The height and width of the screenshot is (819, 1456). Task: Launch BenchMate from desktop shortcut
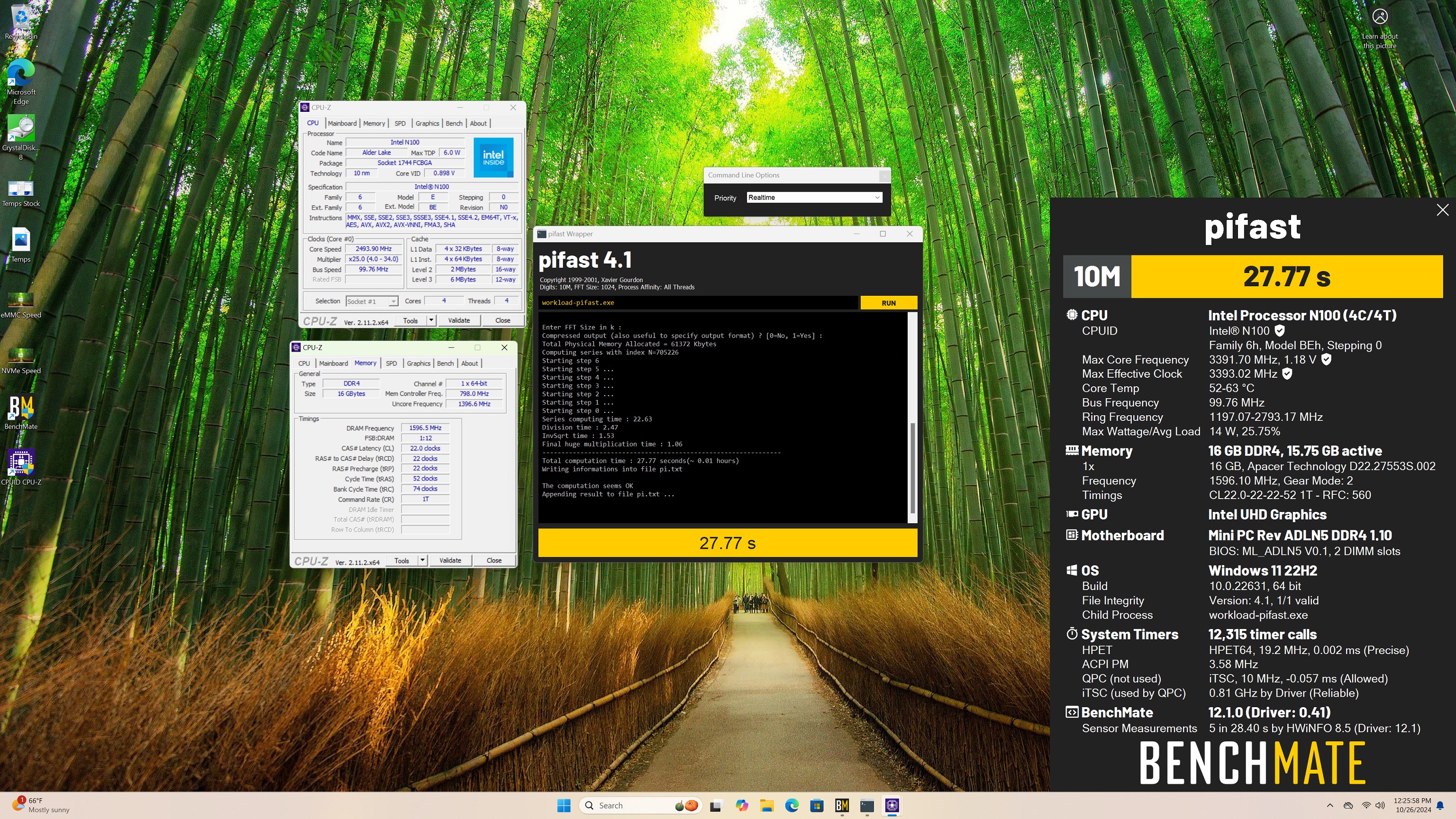tap(21, 412)
